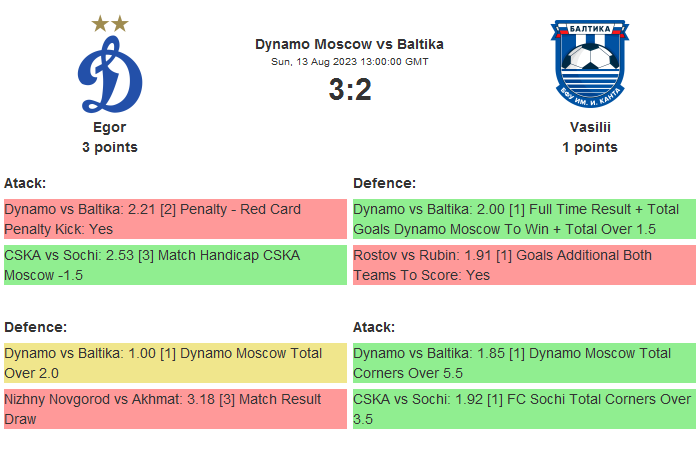Click Vasilii's 1 points label
Viewport: 700px width, 460px height.
coord(589,147)
